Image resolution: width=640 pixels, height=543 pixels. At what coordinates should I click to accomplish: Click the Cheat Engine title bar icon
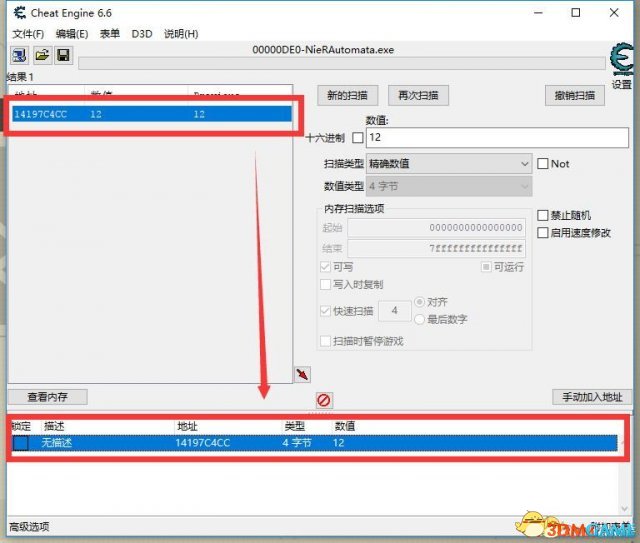click(19, 13)
